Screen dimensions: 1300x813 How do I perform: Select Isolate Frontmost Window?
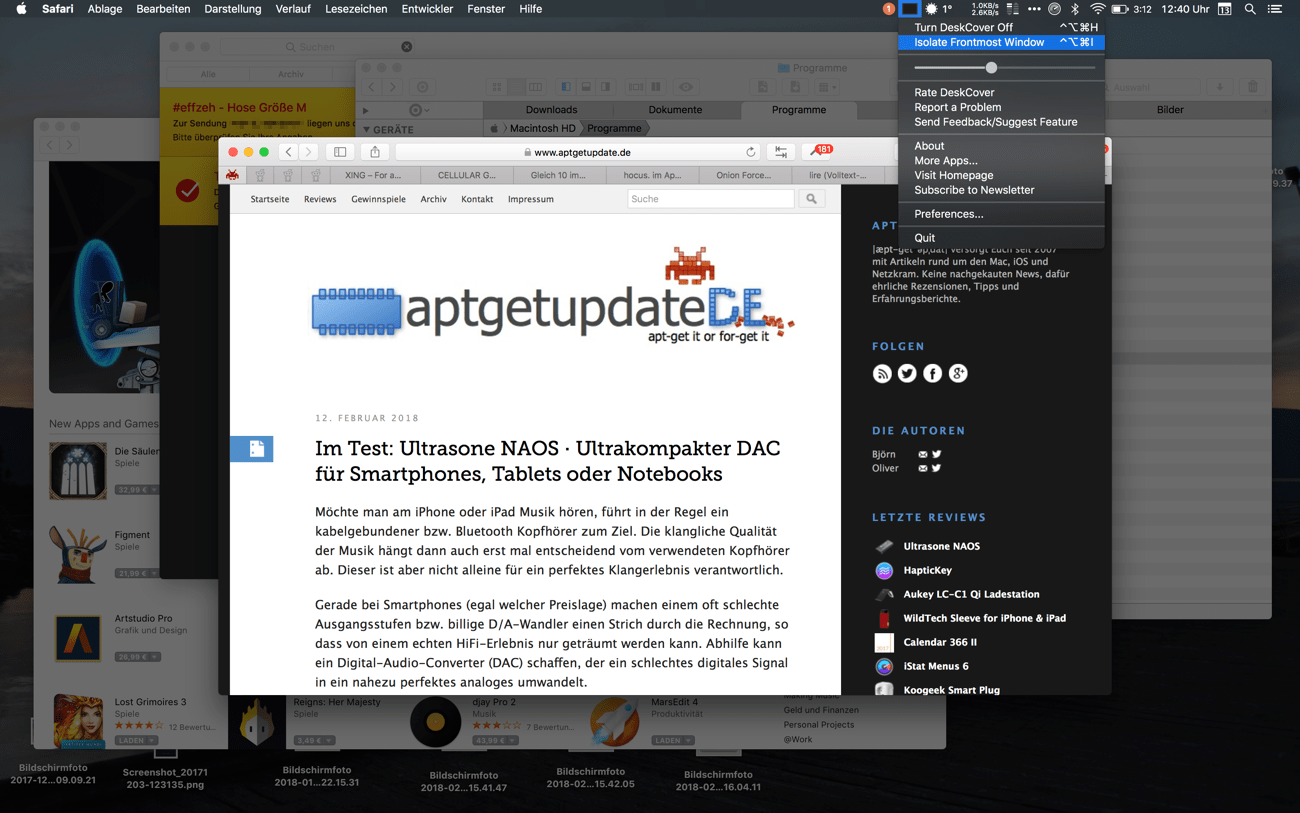1001,42
